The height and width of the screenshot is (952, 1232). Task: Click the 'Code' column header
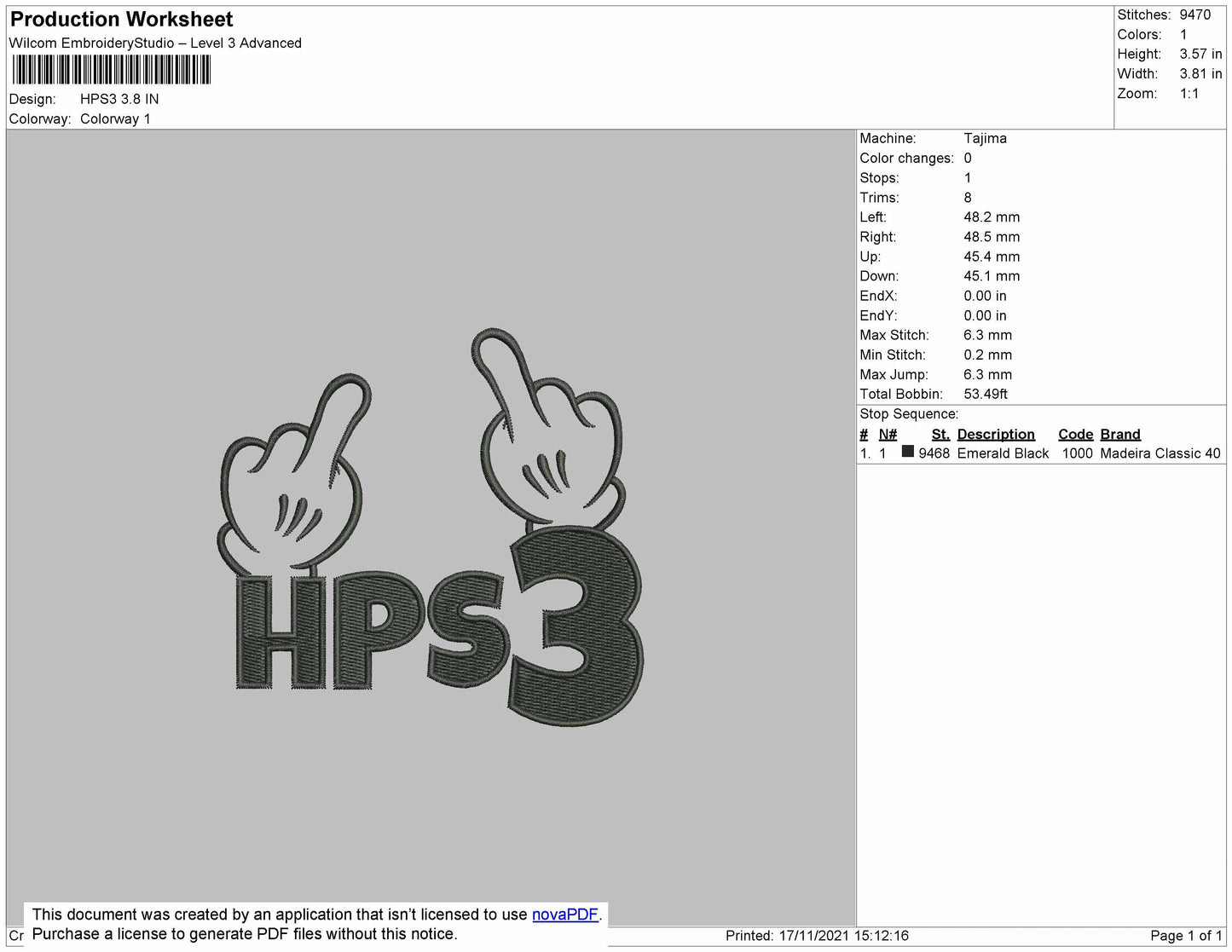point(1075,435)
